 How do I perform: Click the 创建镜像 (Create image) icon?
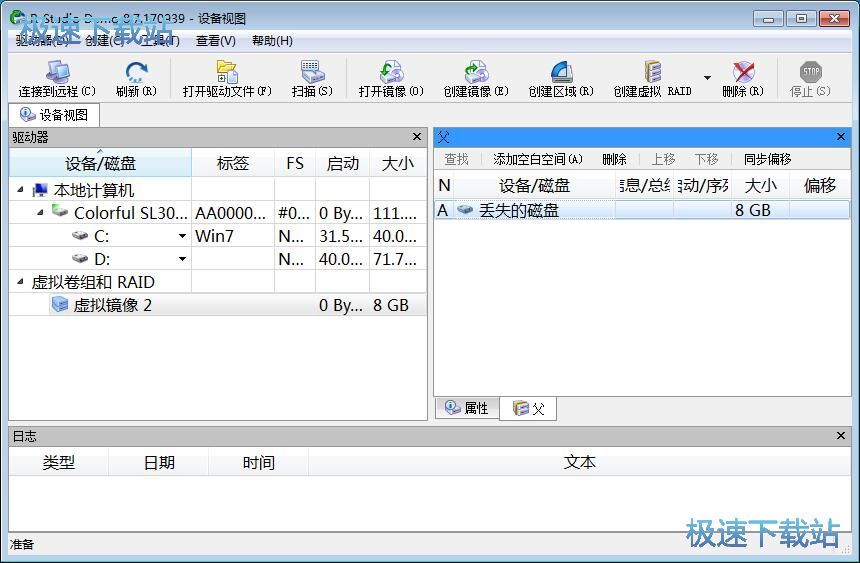click(476, 73)
